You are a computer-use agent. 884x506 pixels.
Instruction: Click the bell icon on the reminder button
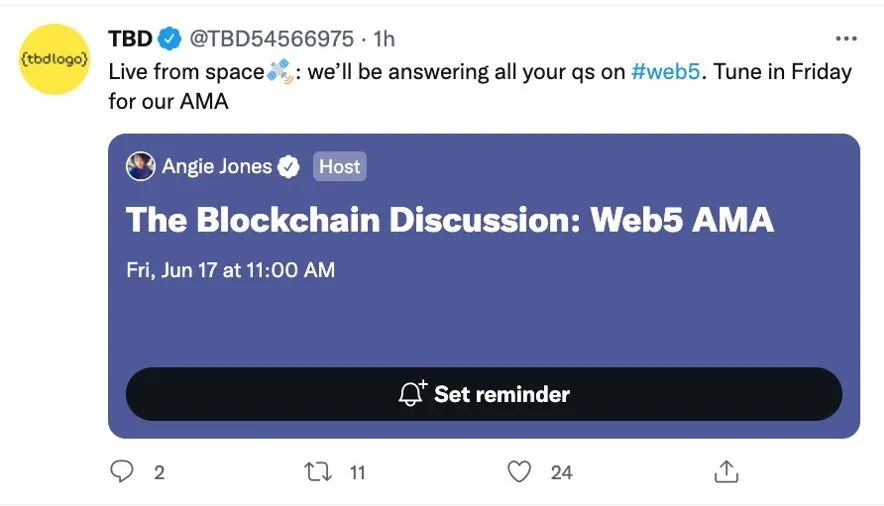tap(412, 394)
